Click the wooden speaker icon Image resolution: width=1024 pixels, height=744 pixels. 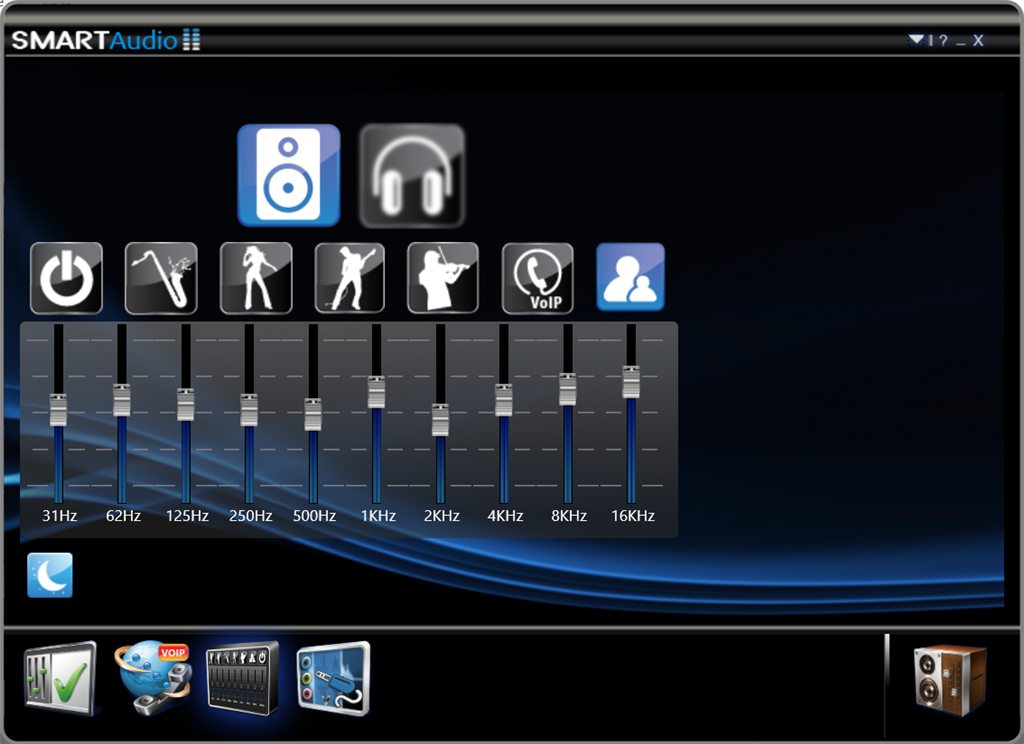pyautogui.click(x=950, y=681)
